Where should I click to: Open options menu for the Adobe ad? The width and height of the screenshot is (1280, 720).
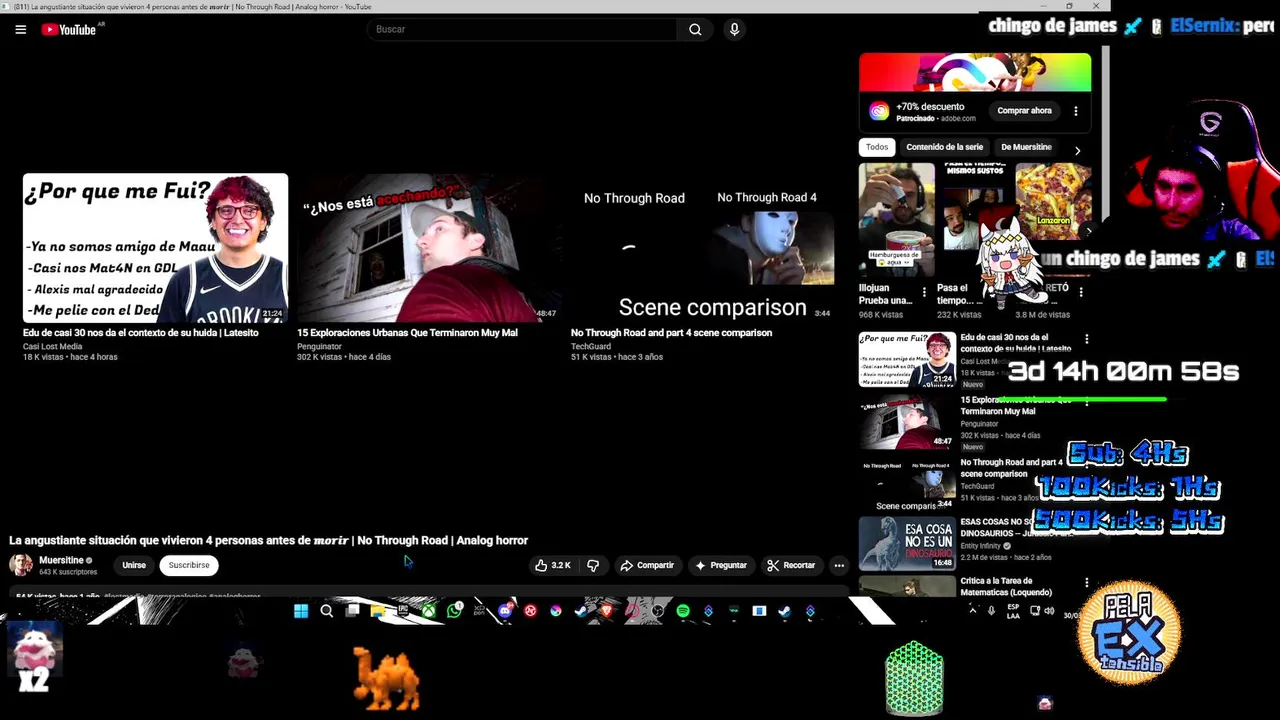pyautogui.click(x=1076, y=111)
